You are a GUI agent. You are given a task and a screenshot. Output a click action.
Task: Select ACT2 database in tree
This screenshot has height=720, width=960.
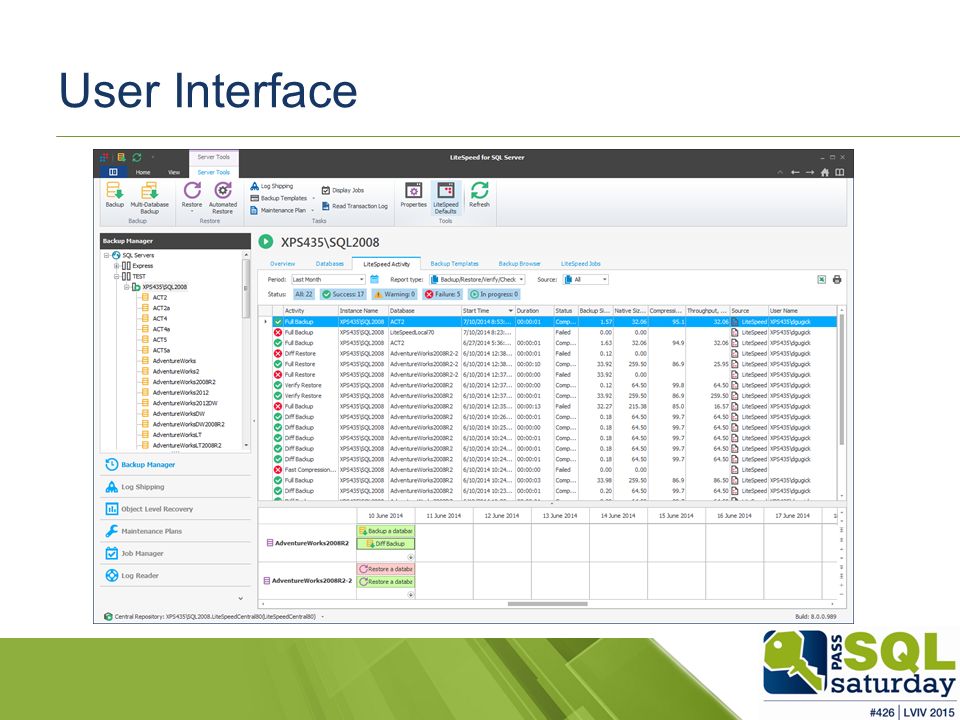pyautogui.click(x=160, y=298)
